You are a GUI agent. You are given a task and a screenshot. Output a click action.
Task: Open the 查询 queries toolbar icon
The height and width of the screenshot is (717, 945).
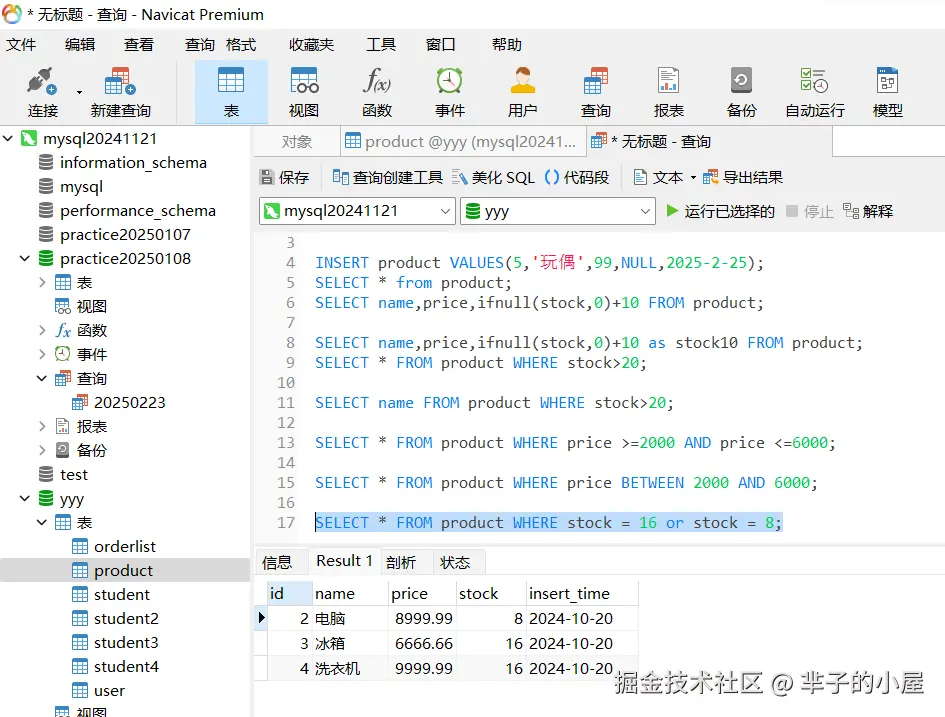tap(595, 92)
